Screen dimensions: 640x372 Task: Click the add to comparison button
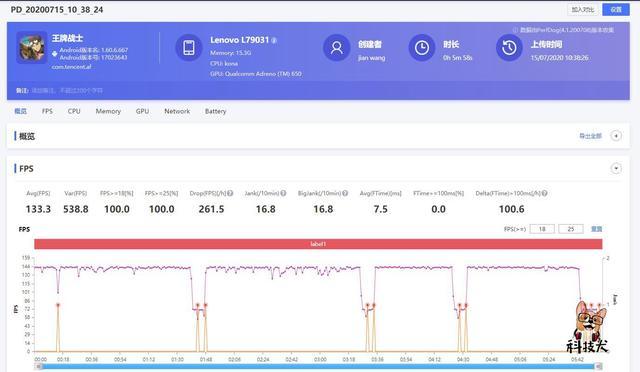(x=583, y=9)
